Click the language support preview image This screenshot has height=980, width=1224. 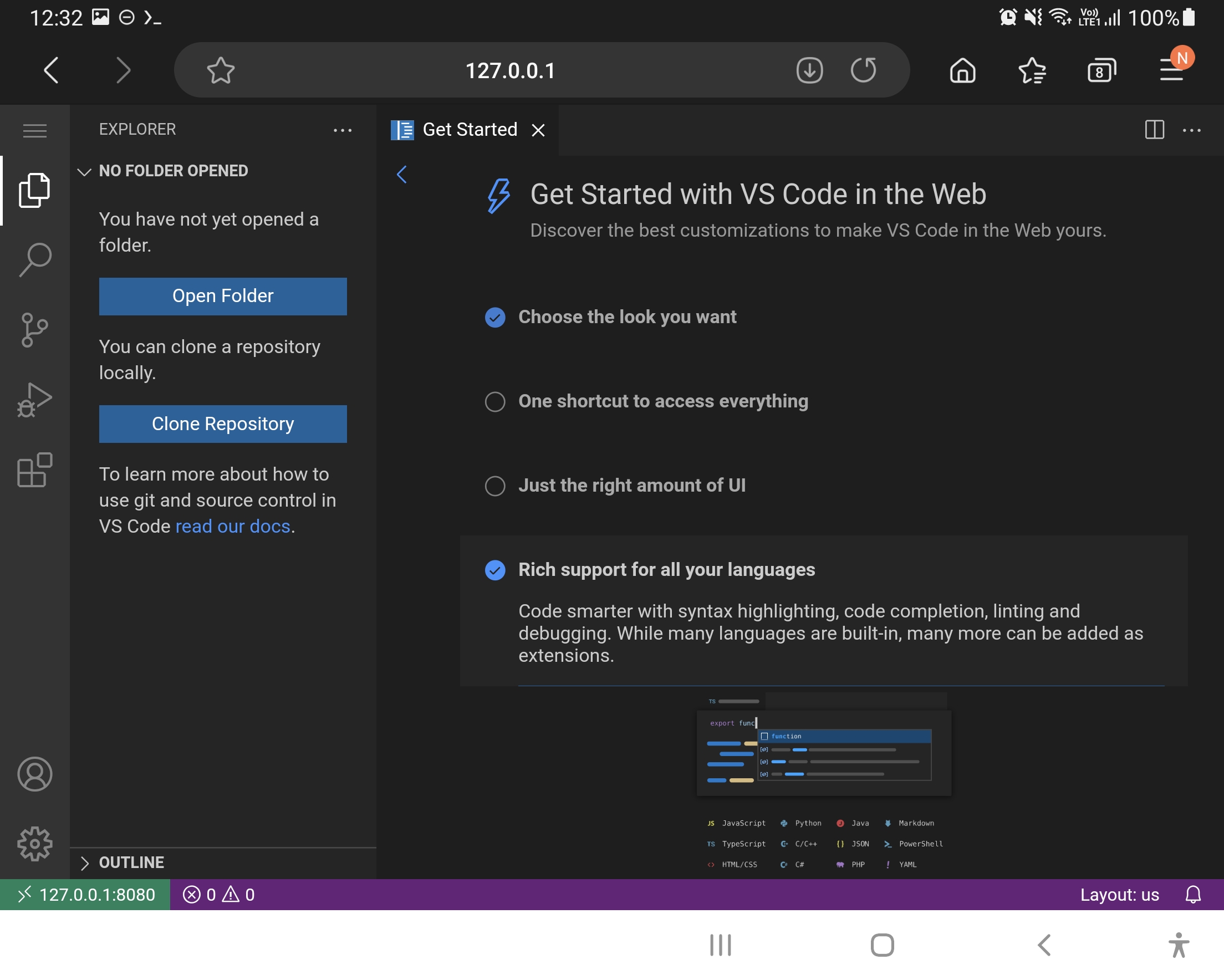[x=824, y=783]
